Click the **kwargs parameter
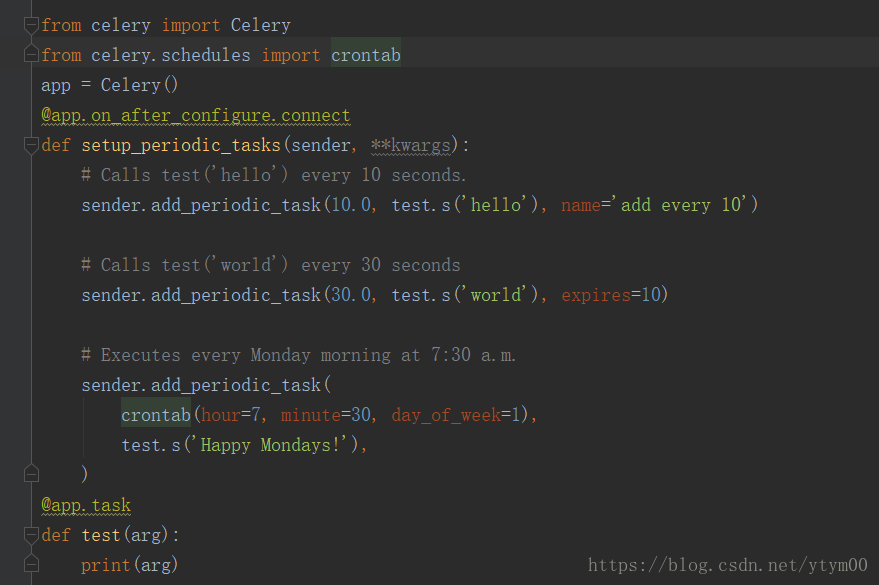 [x=410, y=146]
